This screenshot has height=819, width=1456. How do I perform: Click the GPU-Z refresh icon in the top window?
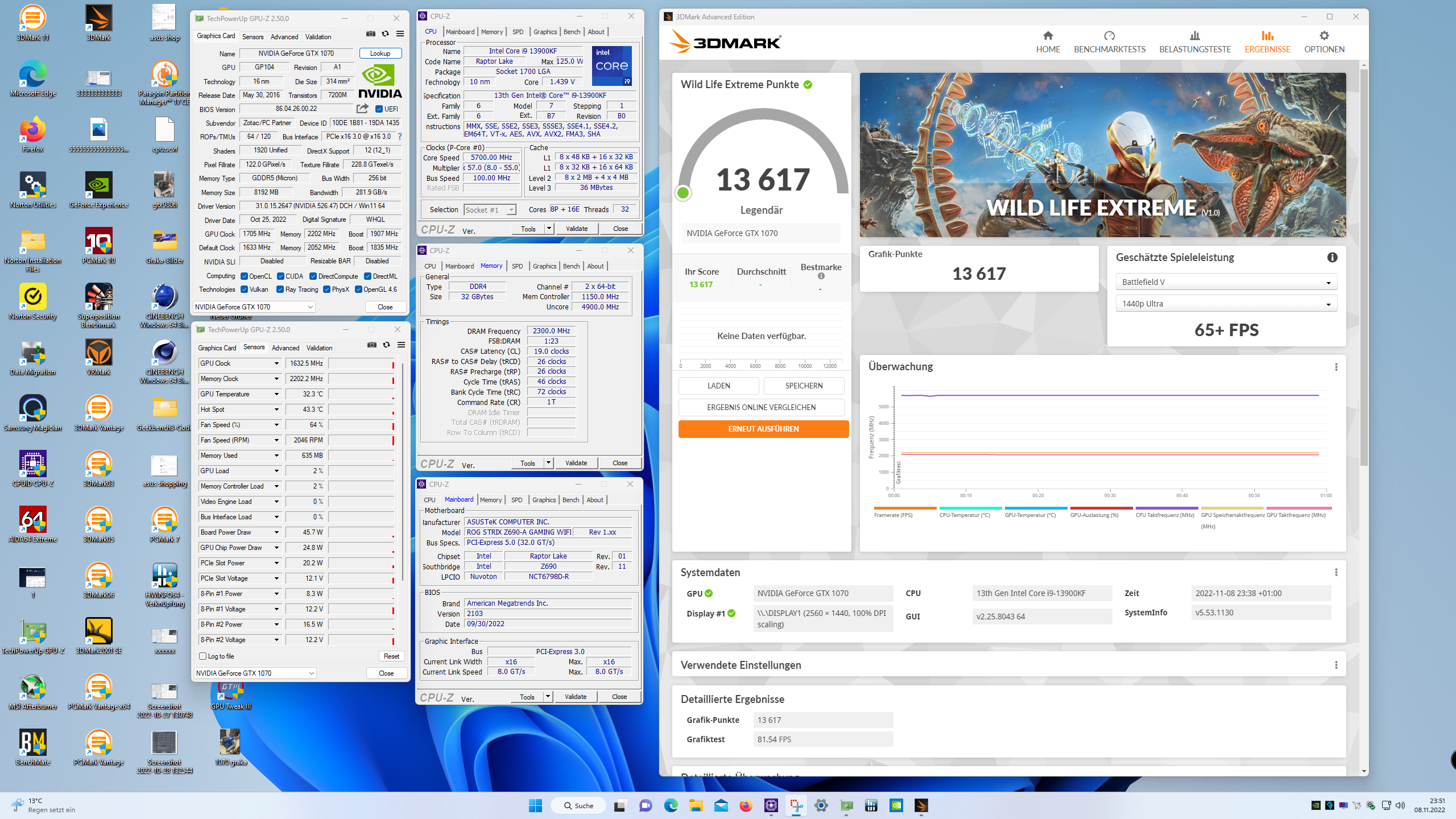click(386, 34)
